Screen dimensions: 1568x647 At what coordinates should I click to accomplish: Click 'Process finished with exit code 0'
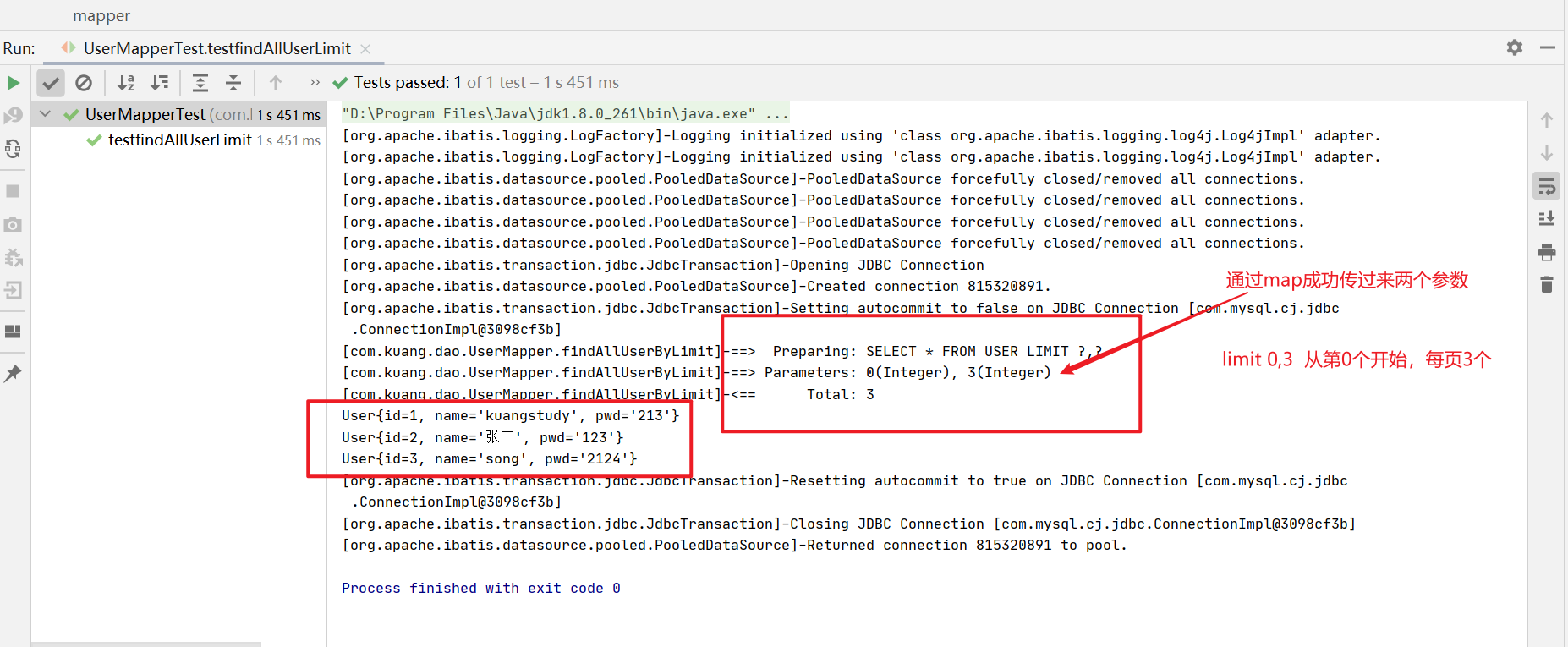pos(481,588)
